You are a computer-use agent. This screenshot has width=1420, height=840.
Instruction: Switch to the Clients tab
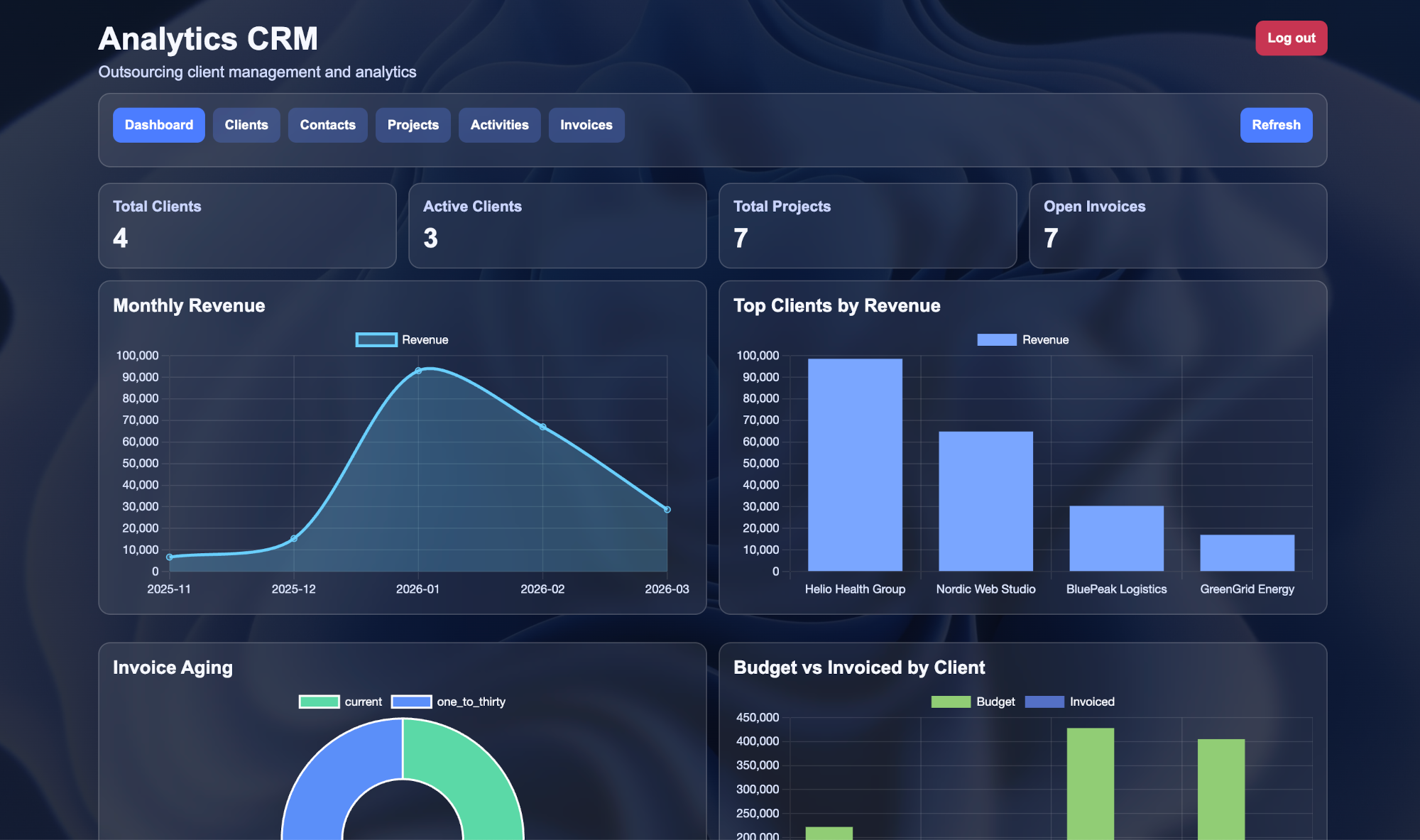[246, 125]
